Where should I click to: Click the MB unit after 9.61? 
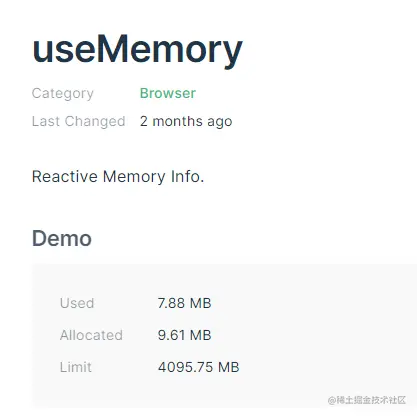200,335
